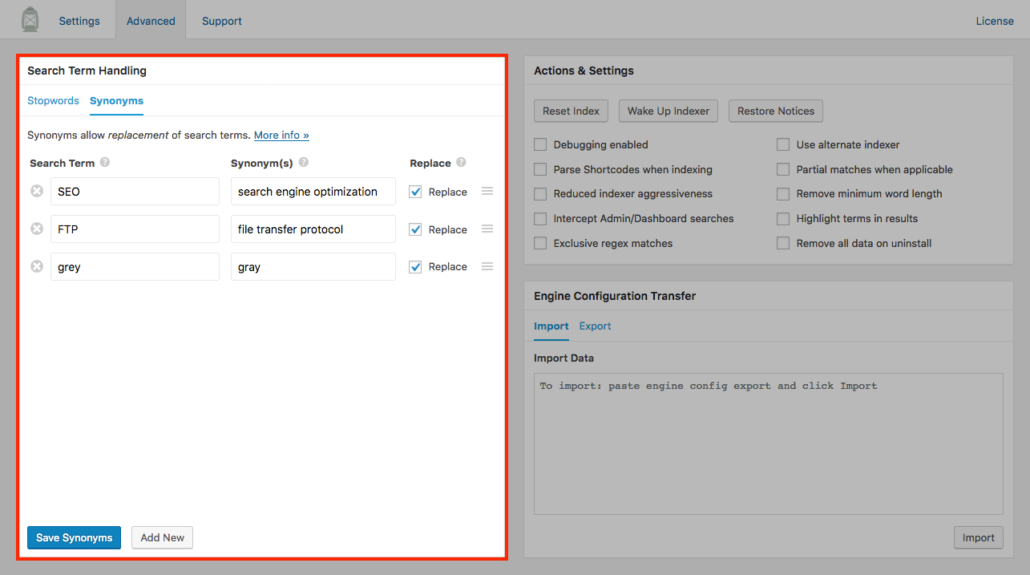Click the SearchWP lantern logo icon
This screenshot has height=575, width=1030.
[x=30, y=20]
